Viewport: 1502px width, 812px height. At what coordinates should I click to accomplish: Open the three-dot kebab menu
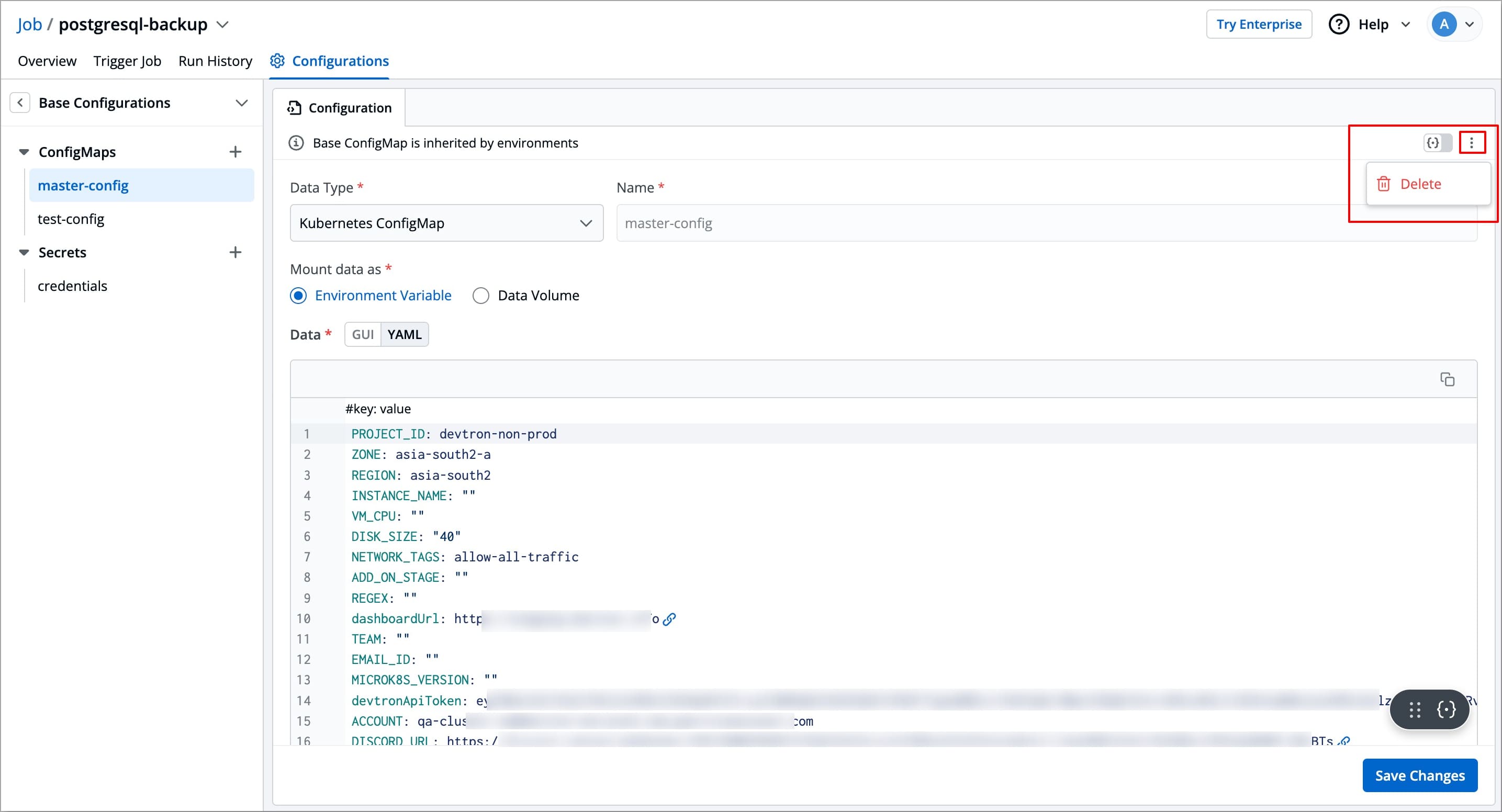point(1471,143)
